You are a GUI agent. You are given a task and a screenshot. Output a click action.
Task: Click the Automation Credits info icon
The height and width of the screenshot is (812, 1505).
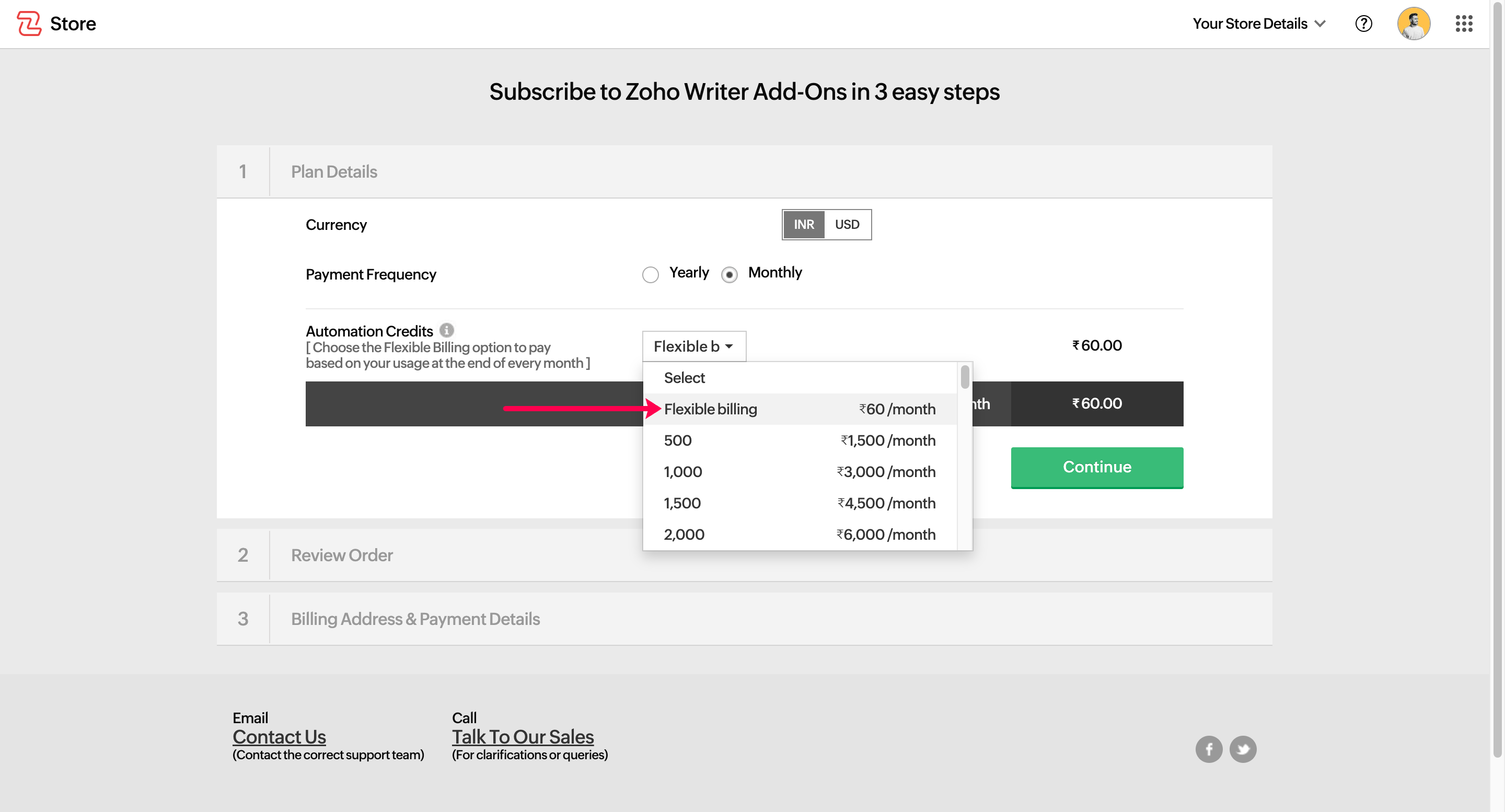point(446,330)
